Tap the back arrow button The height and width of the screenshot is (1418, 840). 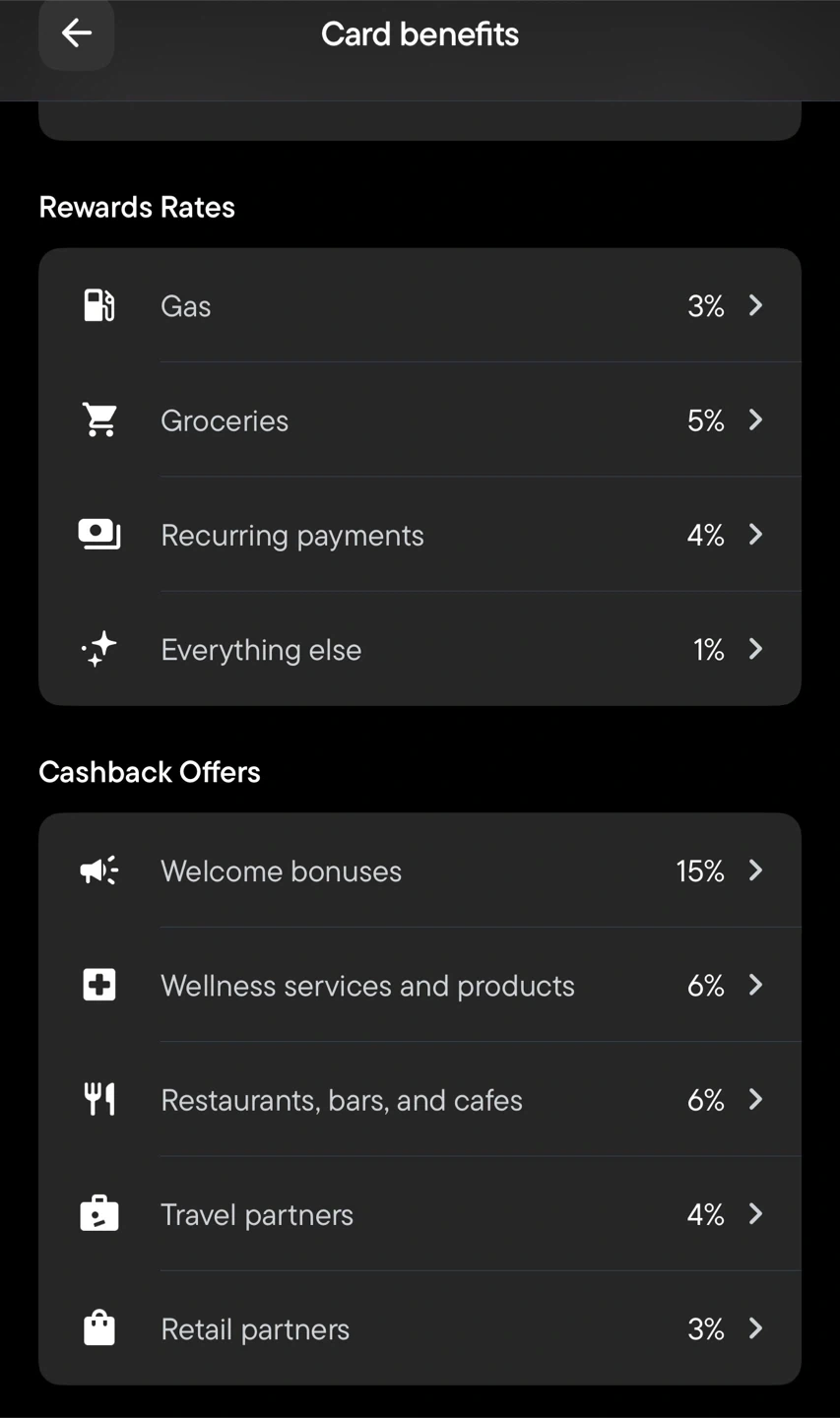click(77, 33)
